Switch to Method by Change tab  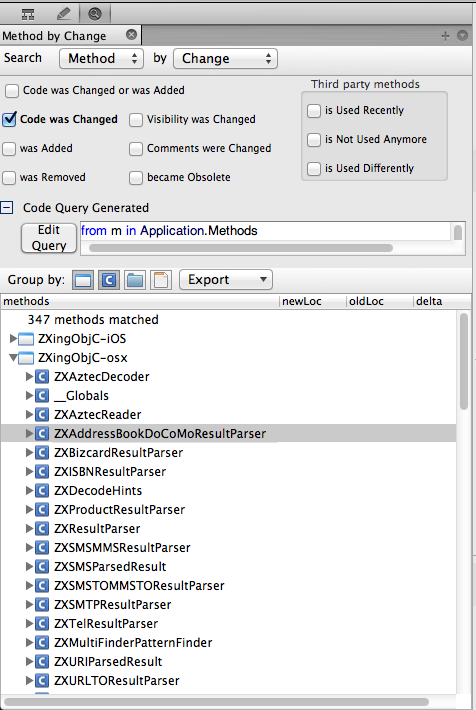pos(54,36)
